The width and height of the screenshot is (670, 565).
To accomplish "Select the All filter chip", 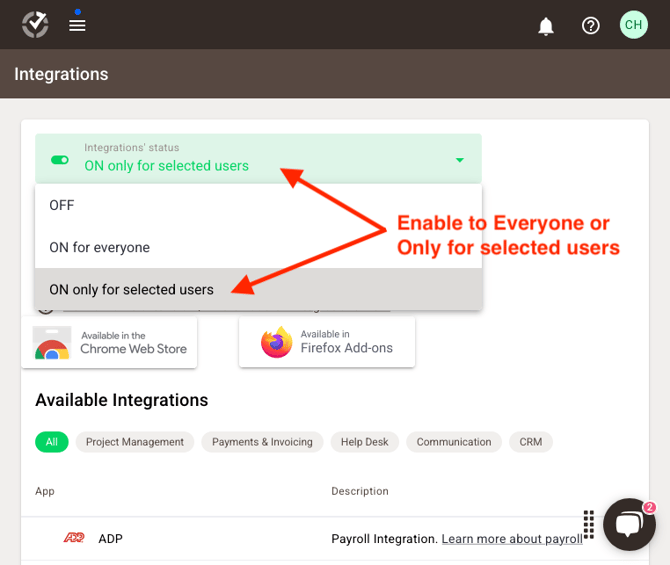I will tap(52, 441).
